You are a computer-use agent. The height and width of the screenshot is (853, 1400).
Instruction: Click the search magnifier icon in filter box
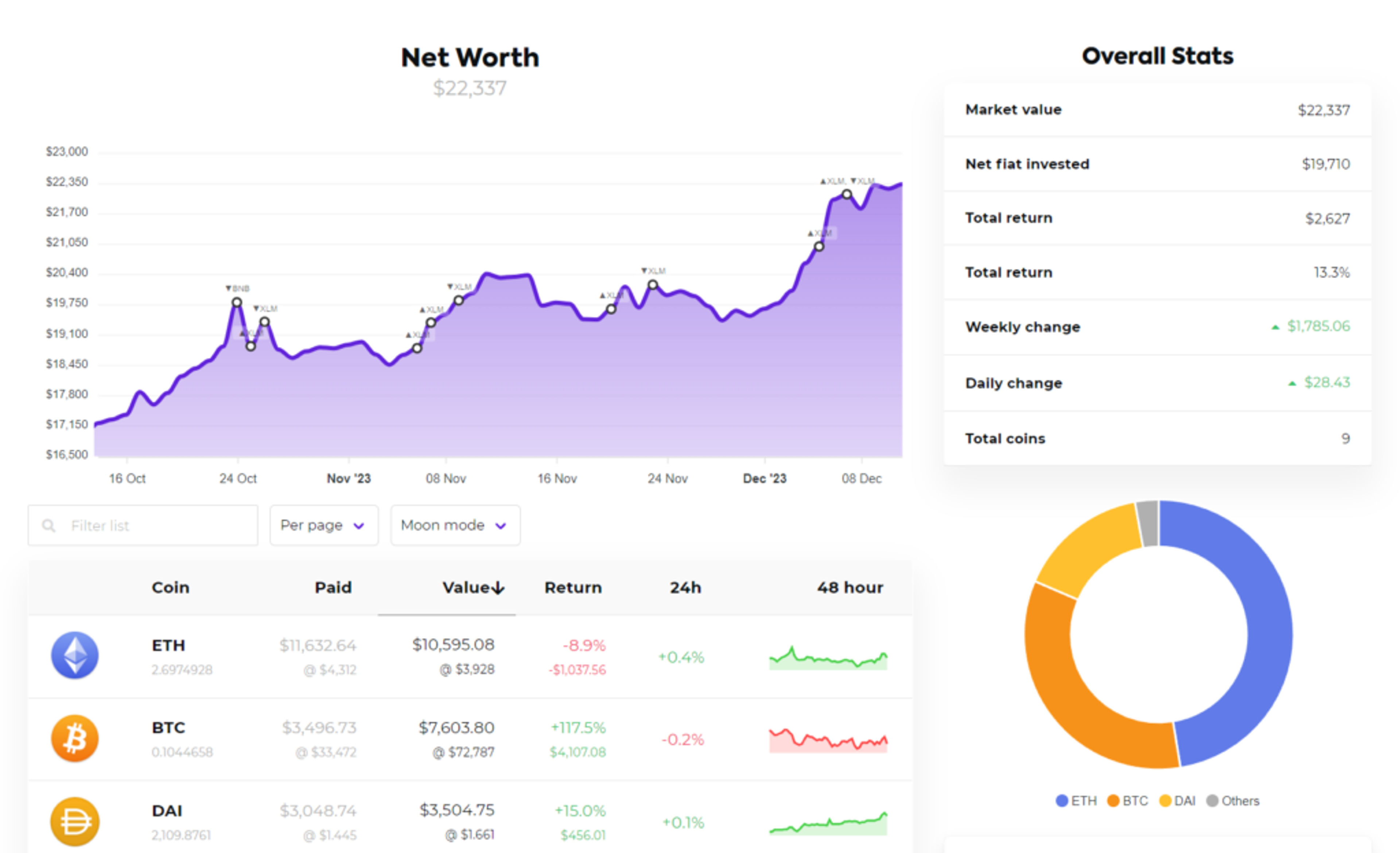tap(49, 525)
